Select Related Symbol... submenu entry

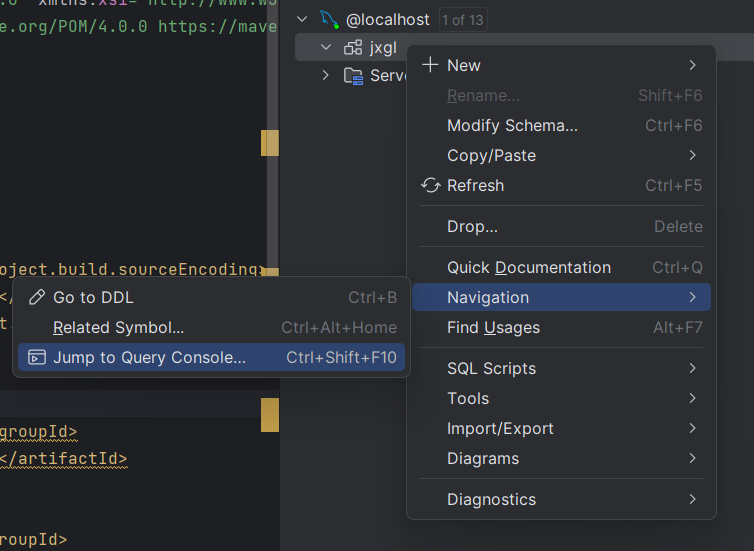[211, 327]
